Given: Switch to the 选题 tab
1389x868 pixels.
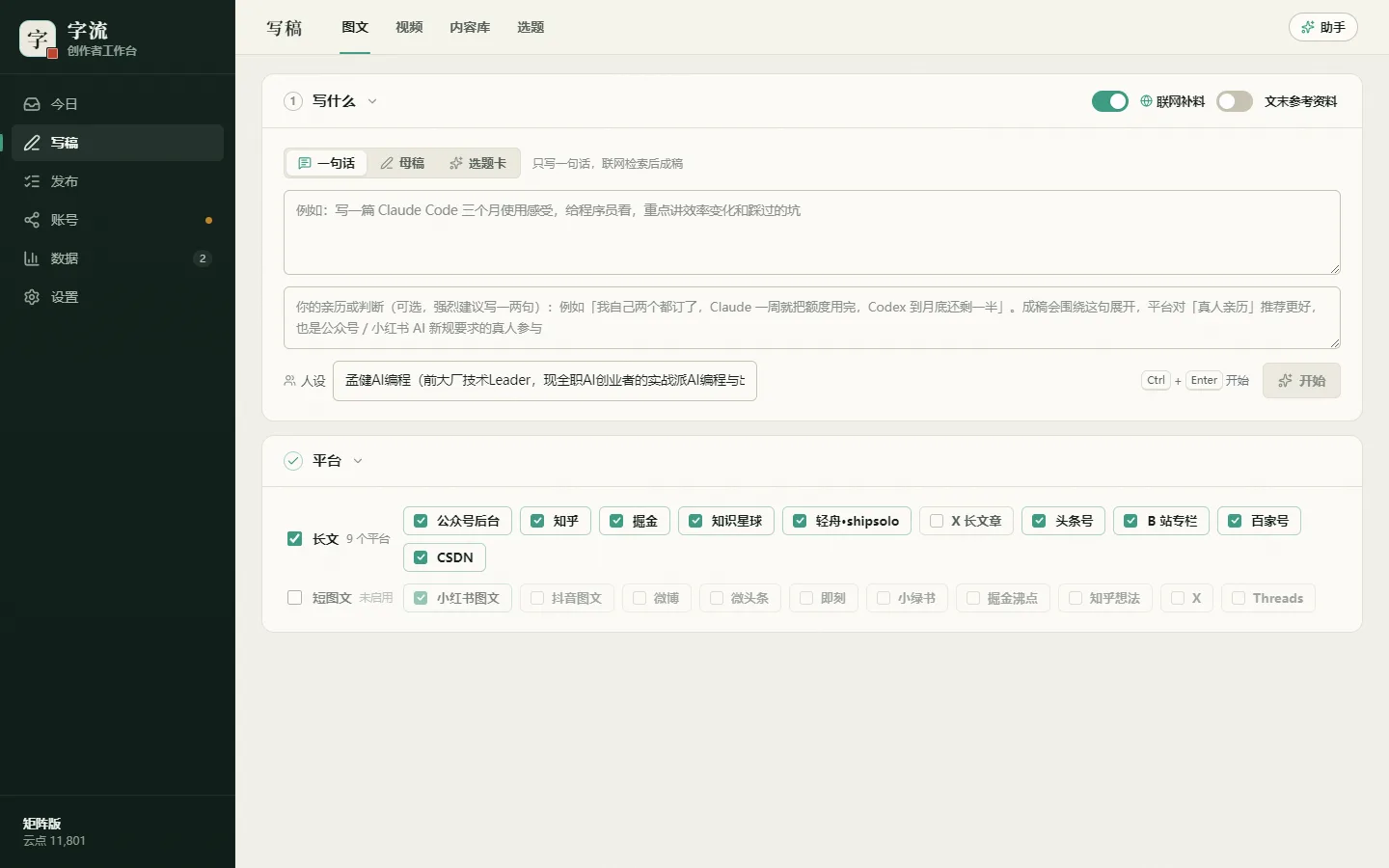Looking at the screenshot, I should click(x=531, y=27).
